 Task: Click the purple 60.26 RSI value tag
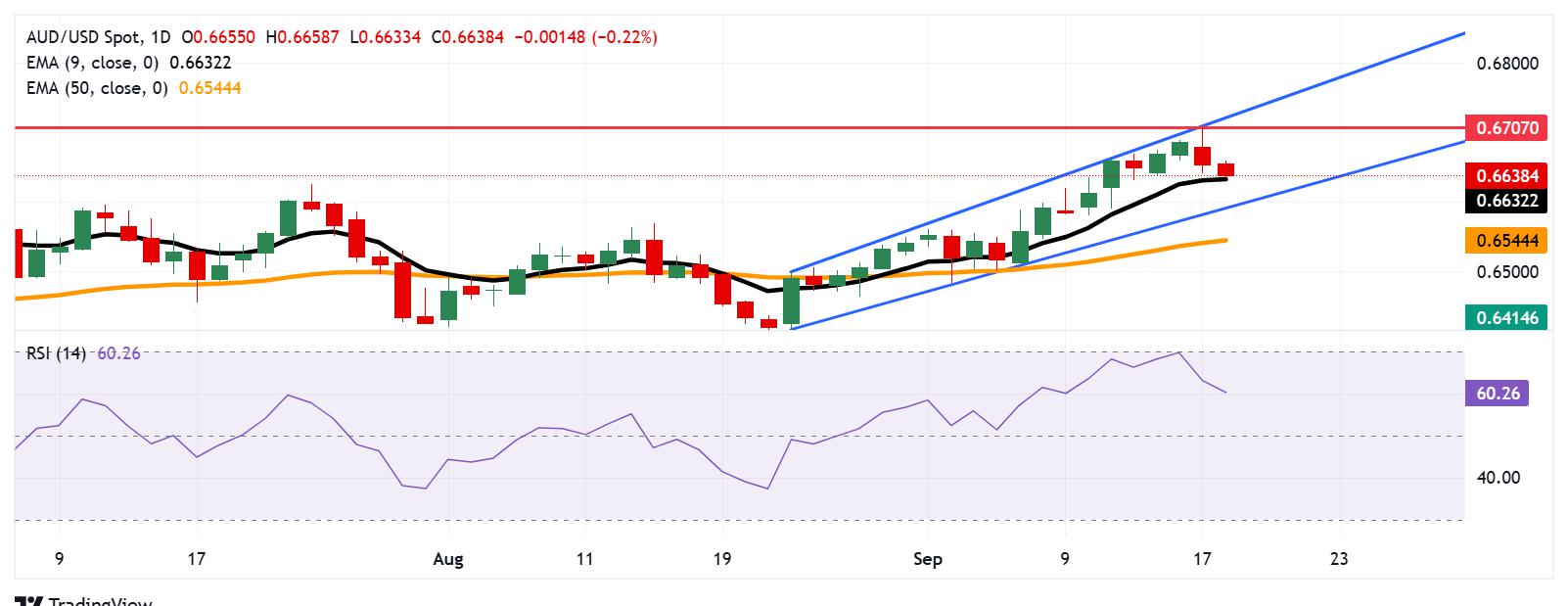coord(1497,394)
